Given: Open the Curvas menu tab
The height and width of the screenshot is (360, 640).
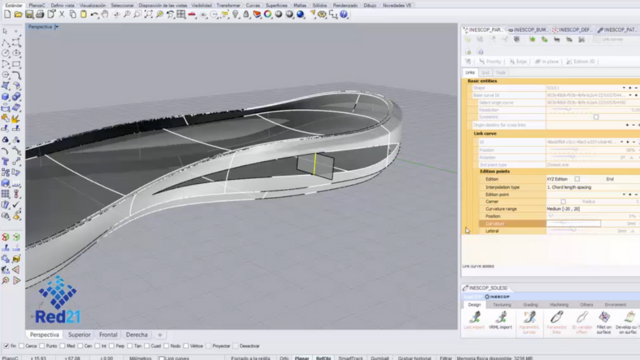Looking at the screenshot, I should (253, 5).
